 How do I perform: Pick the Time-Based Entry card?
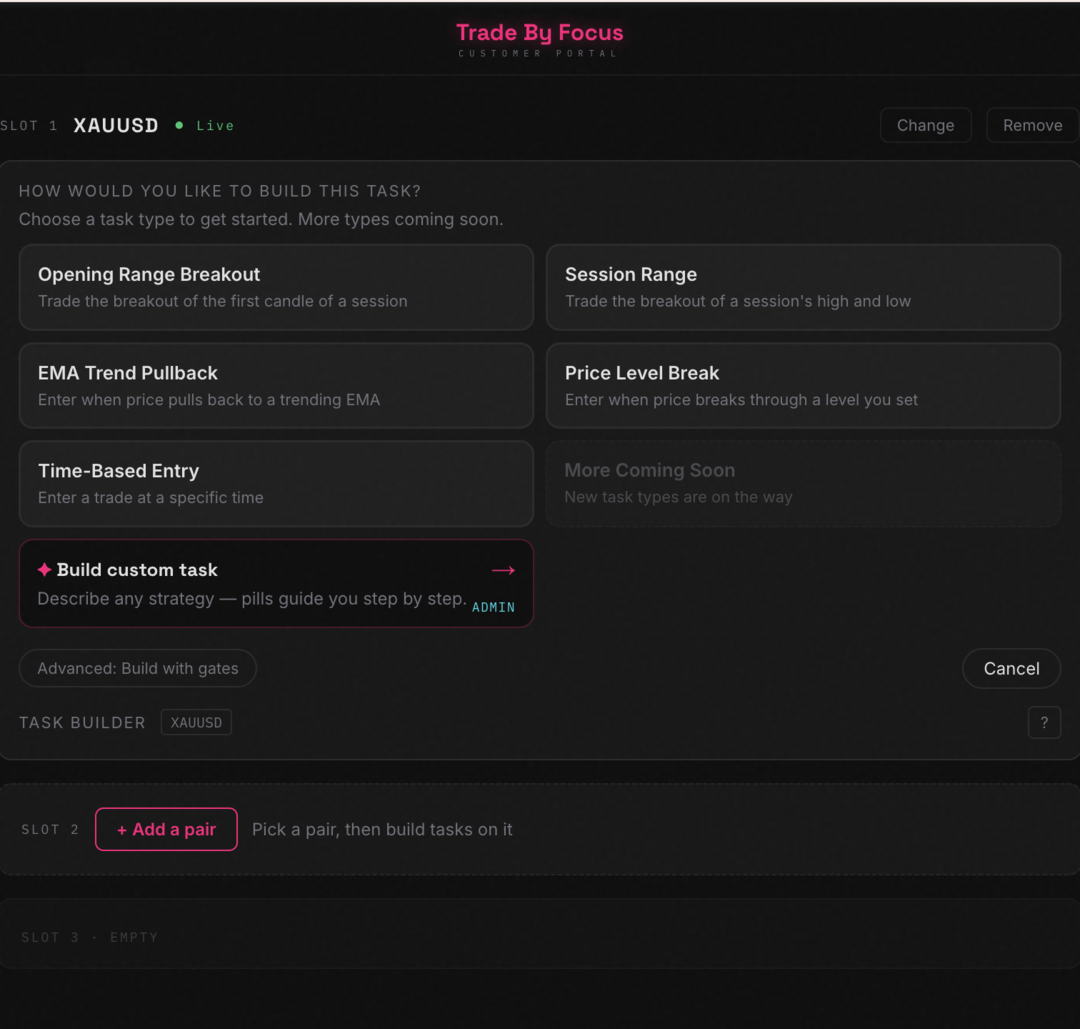pyautogui.click(x=276, y=484)
